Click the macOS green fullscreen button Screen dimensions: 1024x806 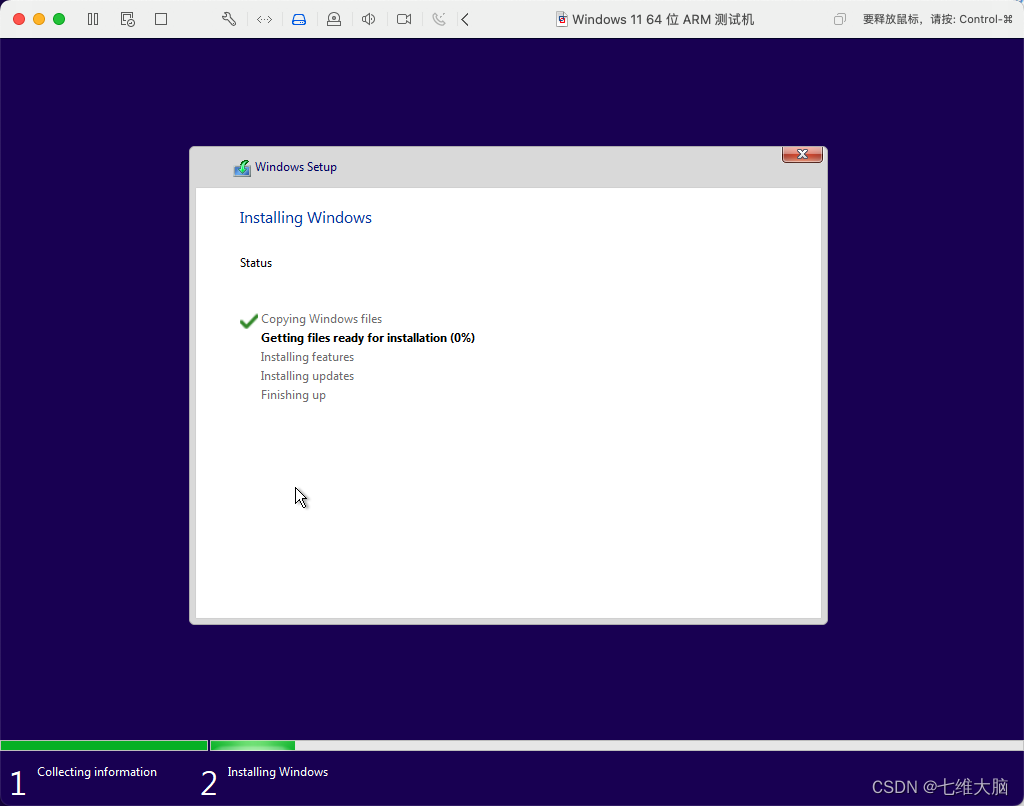click(x=59, y=19)
